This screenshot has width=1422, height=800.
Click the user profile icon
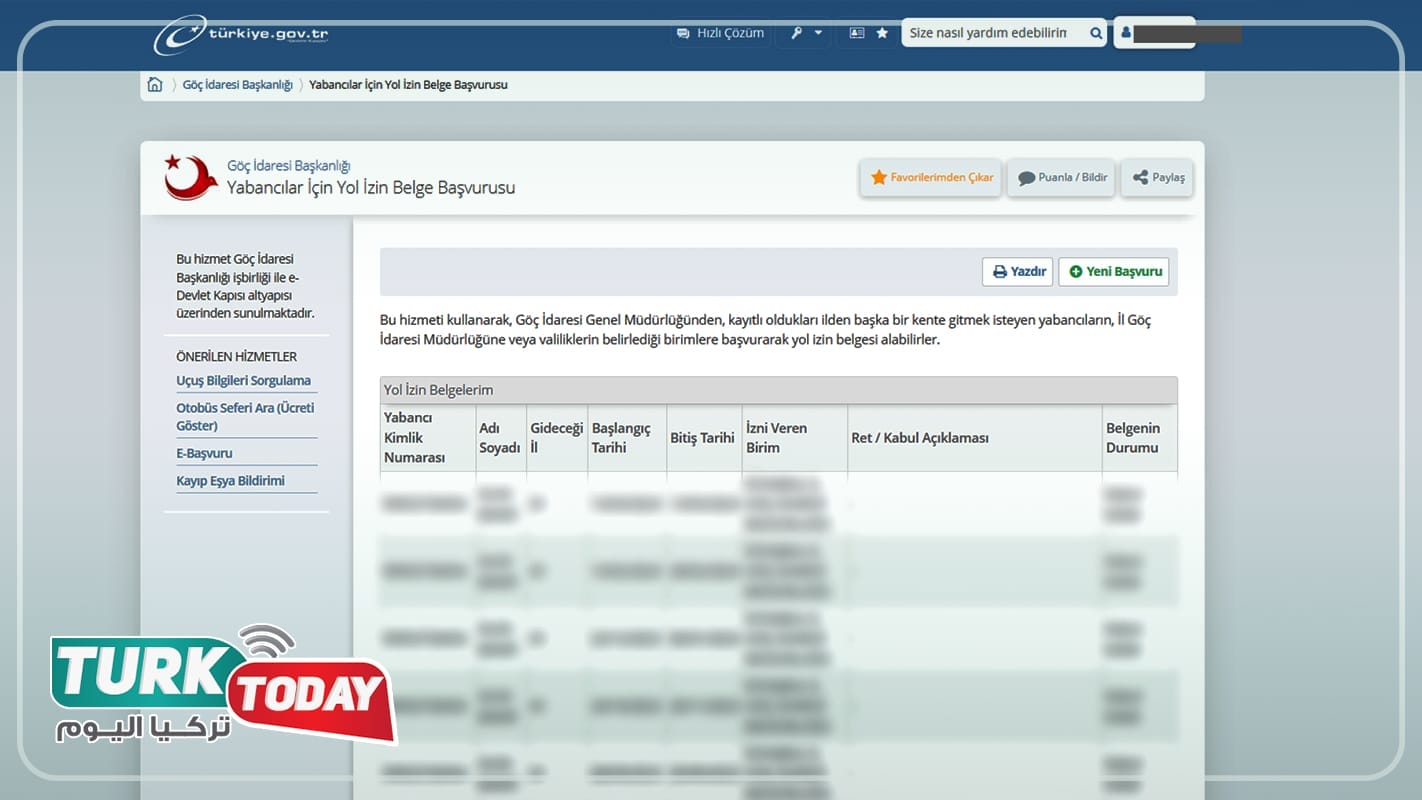tap(1126, 33)
